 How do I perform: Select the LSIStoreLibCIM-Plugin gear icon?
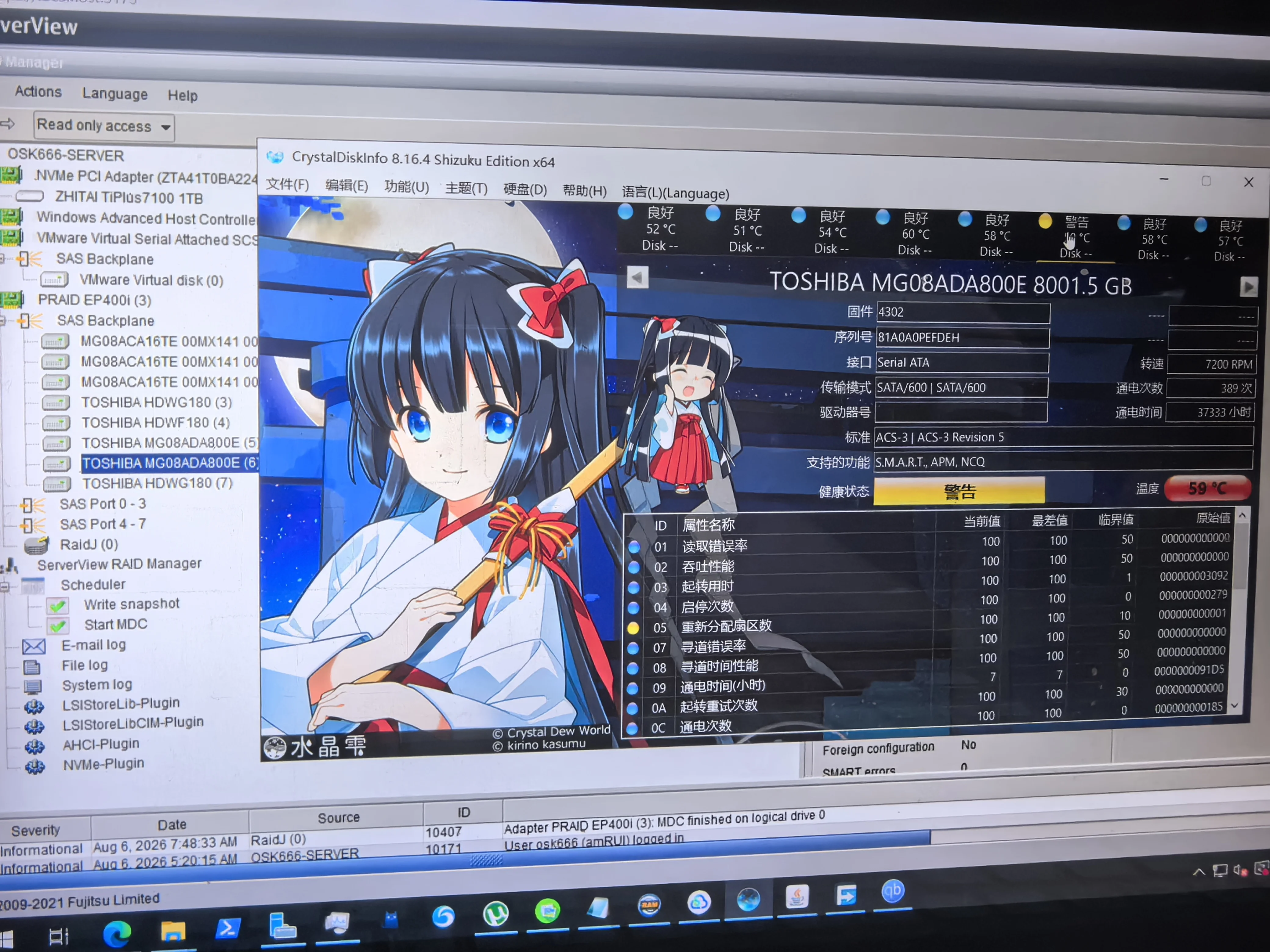coord(34,727)
